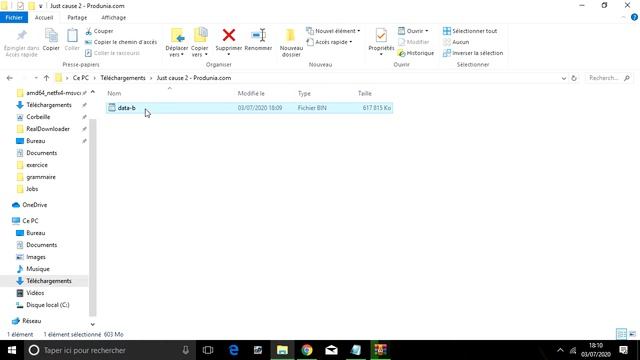640x360 pixels.
Task: Sort by the Nom column header
Action: [x=114, y=93]
